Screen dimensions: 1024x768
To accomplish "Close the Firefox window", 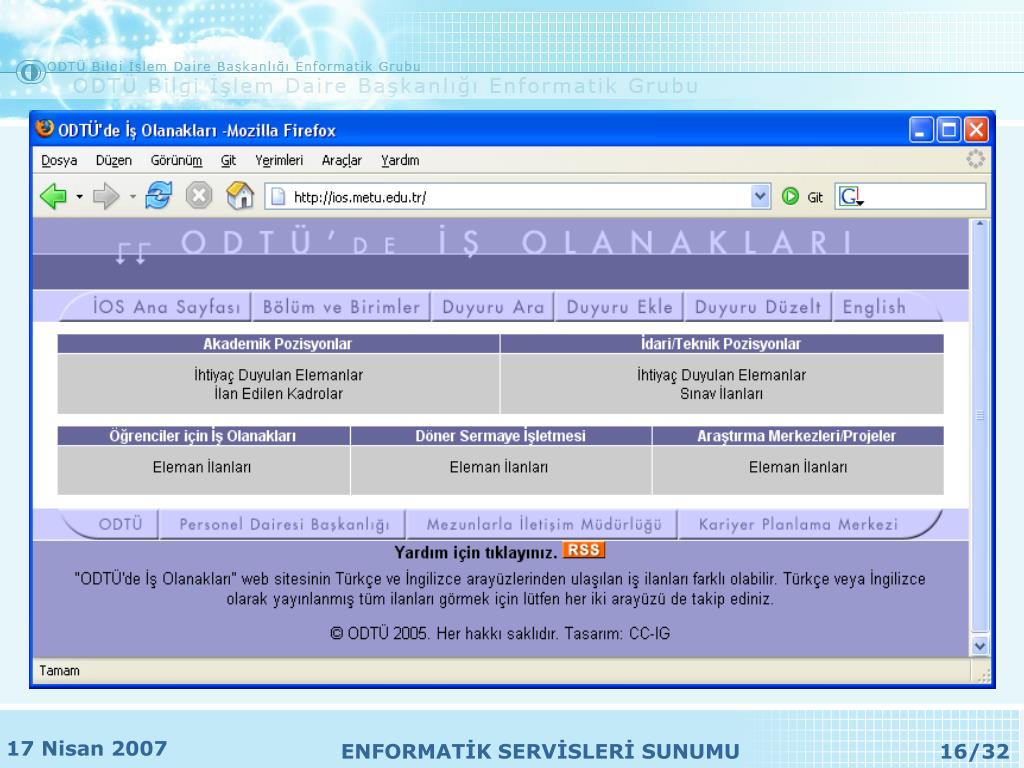I will click(x=976, y=129).
